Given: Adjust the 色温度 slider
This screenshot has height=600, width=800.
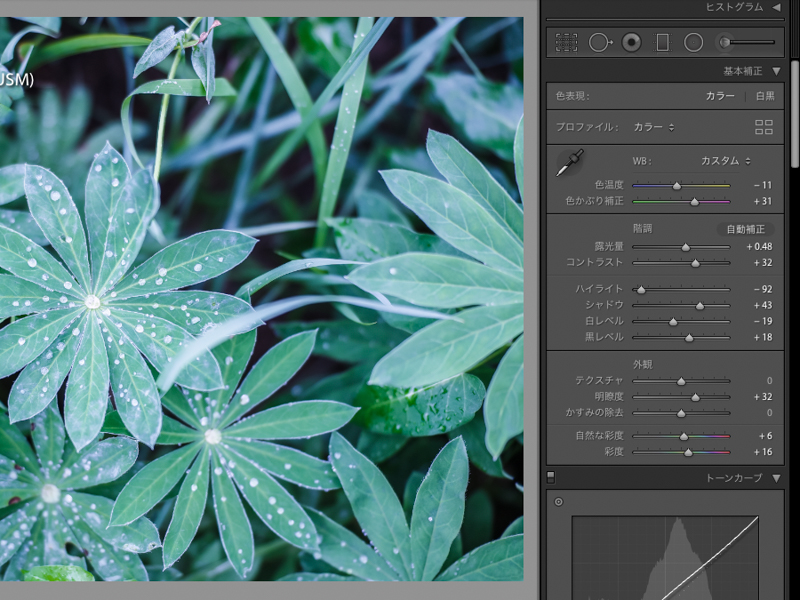Looking at the screenshot, I should click(x=681, y=186).
